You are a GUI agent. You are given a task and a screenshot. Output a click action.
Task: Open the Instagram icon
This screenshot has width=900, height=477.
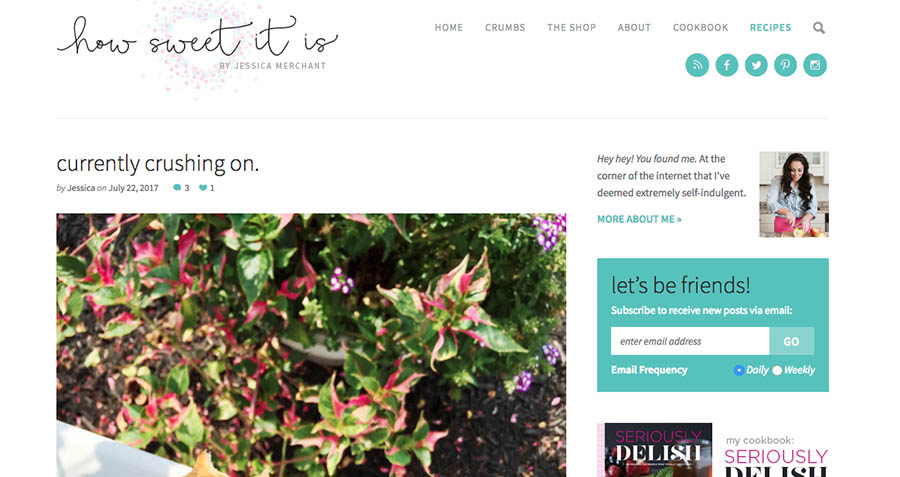(815, 65)
